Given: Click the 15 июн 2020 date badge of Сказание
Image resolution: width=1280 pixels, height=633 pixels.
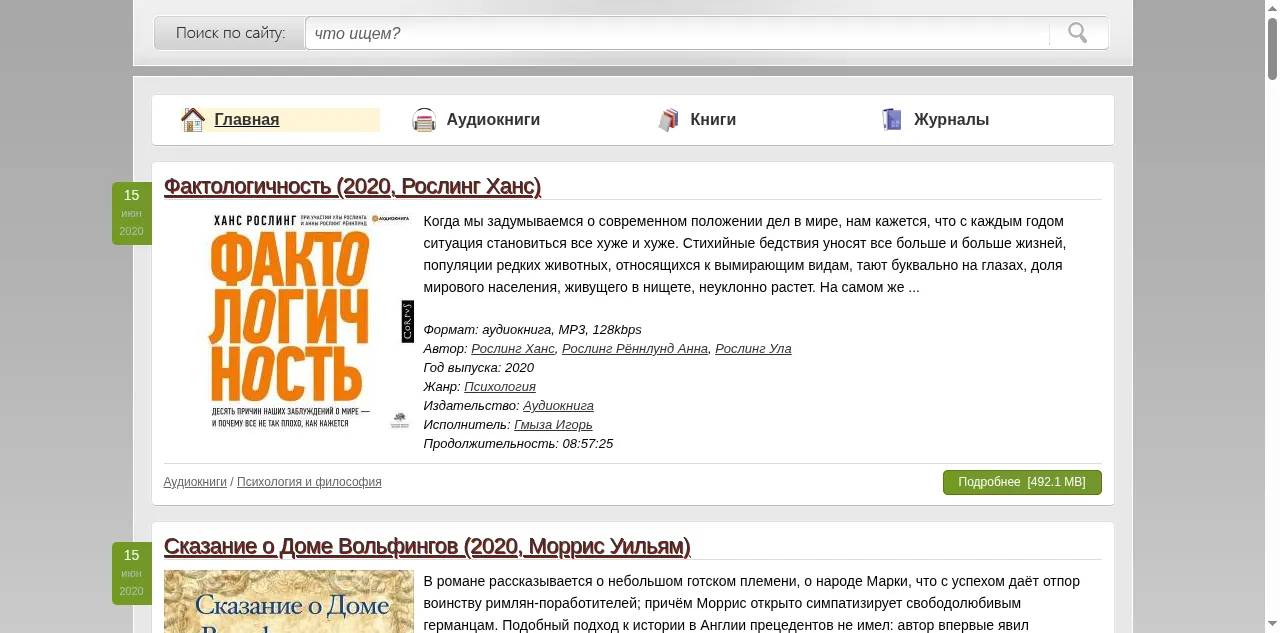Looking at the screenshot, I should tap(132, 573).
